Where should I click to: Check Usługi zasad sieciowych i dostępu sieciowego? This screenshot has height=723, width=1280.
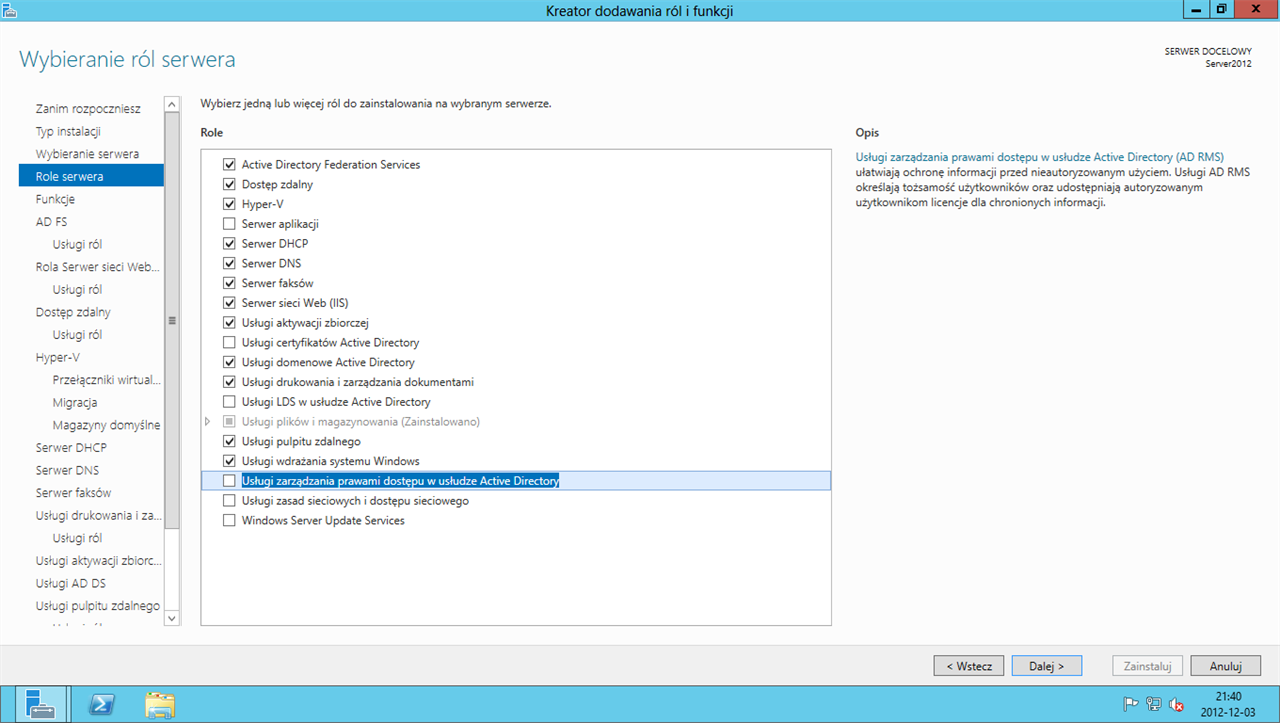[x=229, y=501]
